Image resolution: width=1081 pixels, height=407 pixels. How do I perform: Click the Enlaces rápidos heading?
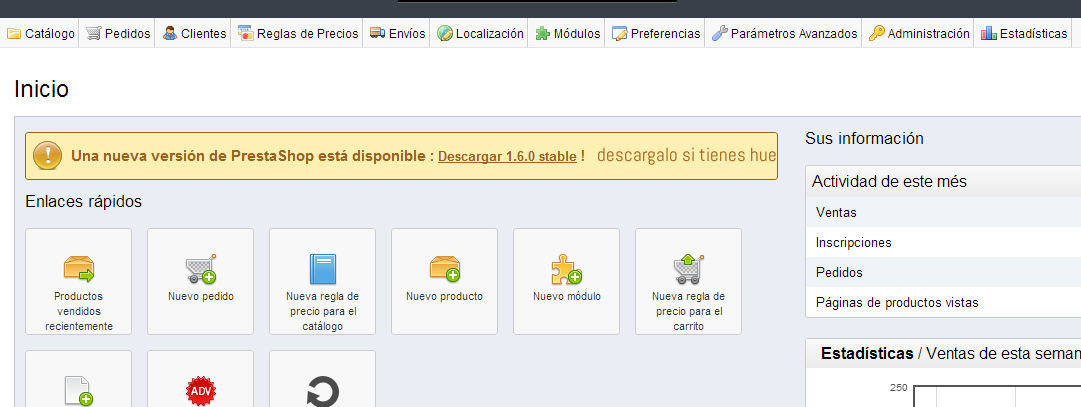(83, 201)
